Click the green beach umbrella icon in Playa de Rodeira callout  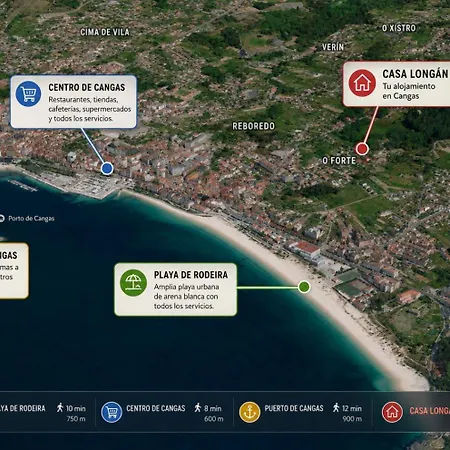coord(133,283)
